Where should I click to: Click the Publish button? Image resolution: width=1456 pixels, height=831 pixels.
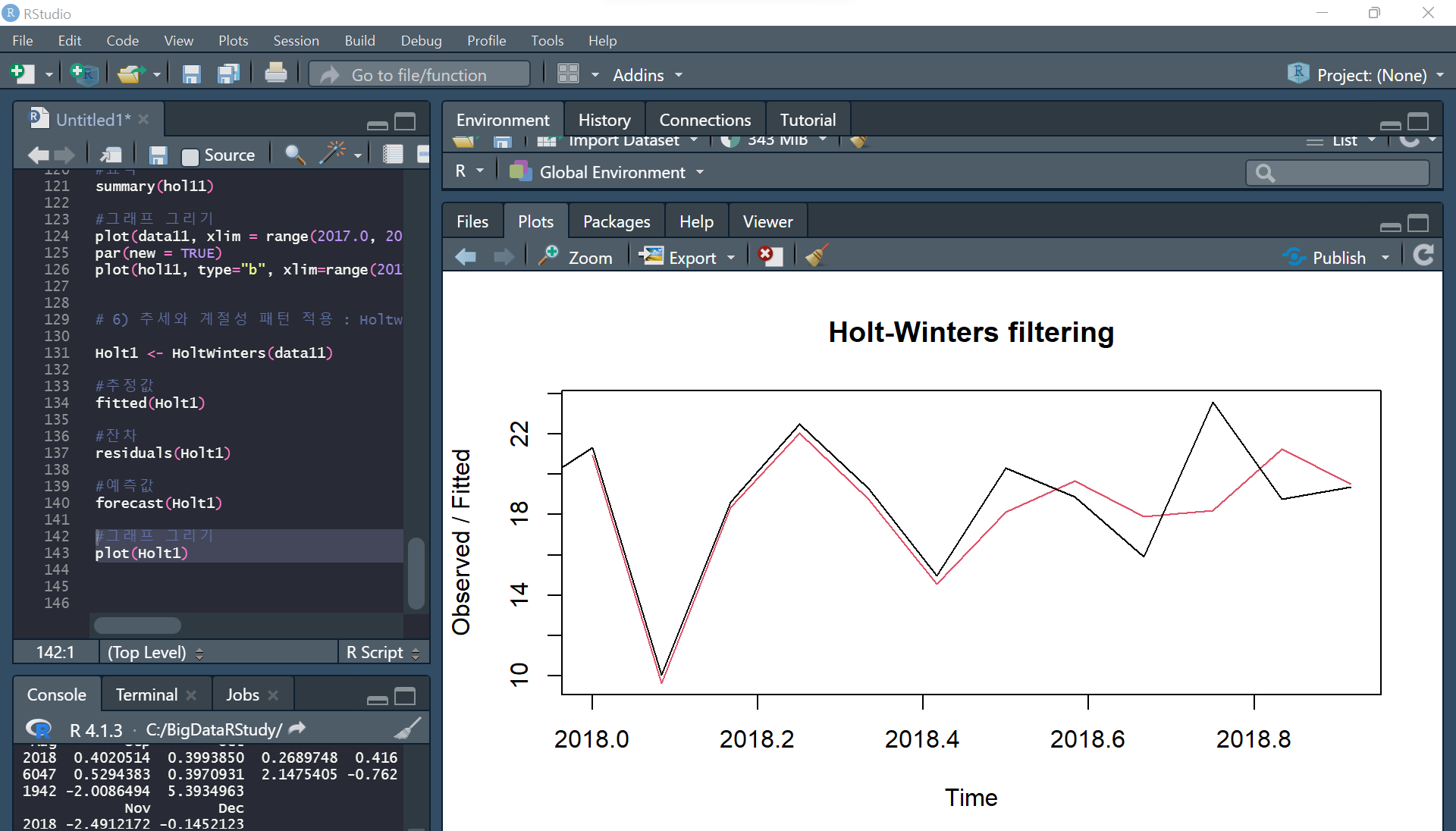point(1329,258)
